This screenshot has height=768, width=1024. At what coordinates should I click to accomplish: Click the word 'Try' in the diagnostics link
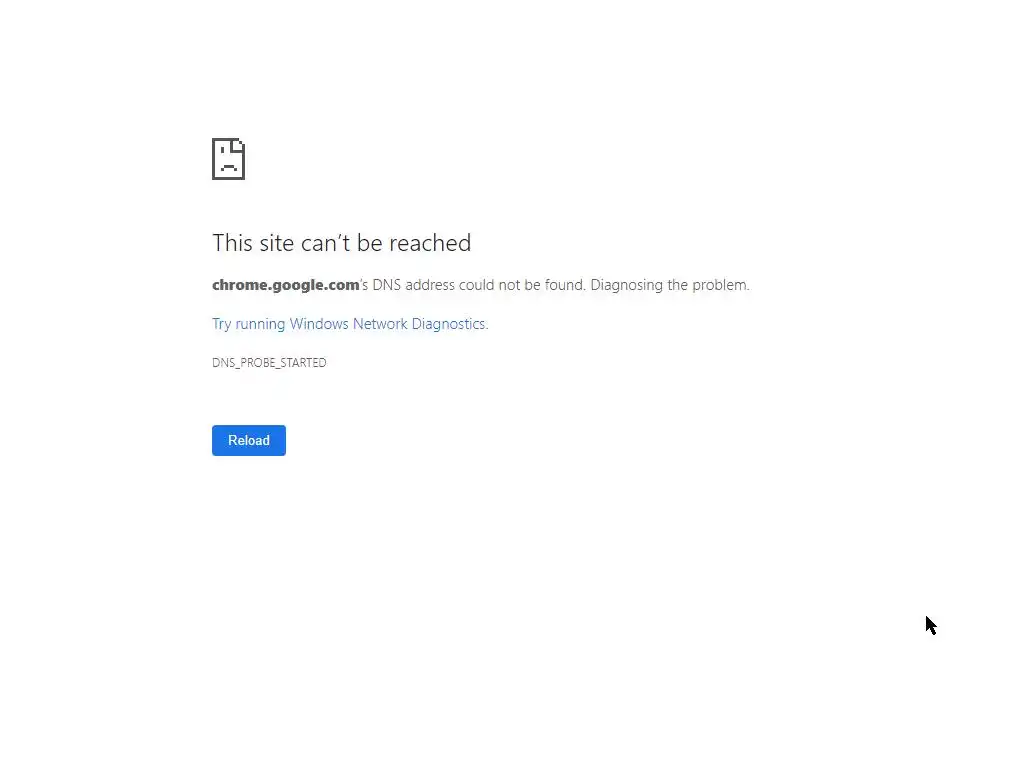click(x=222, y=325)
